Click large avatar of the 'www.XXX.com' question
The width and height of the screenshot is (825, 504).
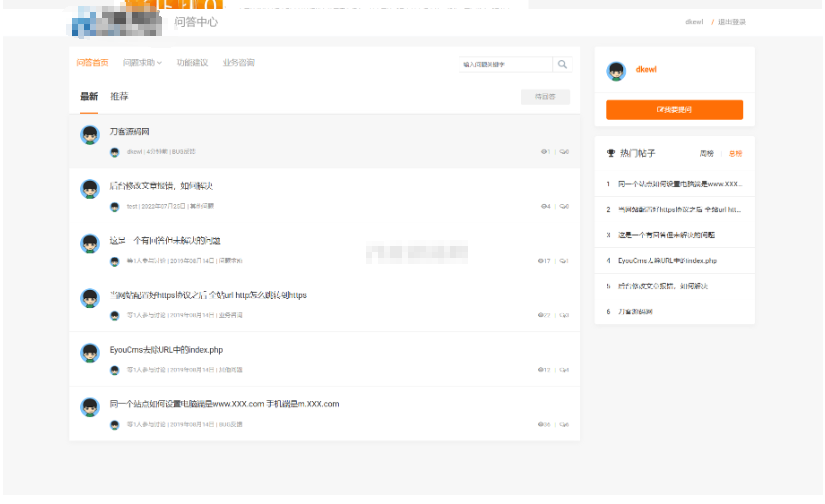(90, 407)
